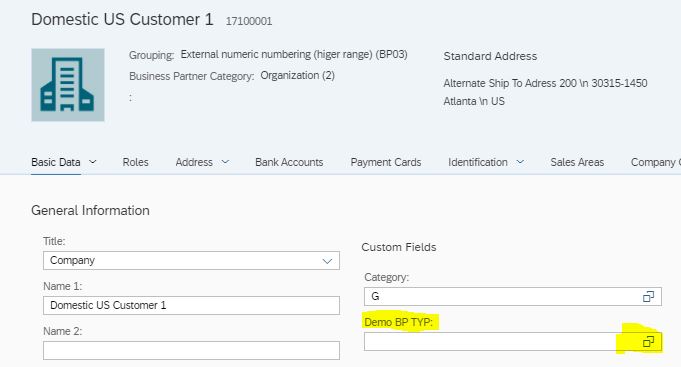
Task: Open the partially visible Company tab
Action: click(x=655, y=162)
